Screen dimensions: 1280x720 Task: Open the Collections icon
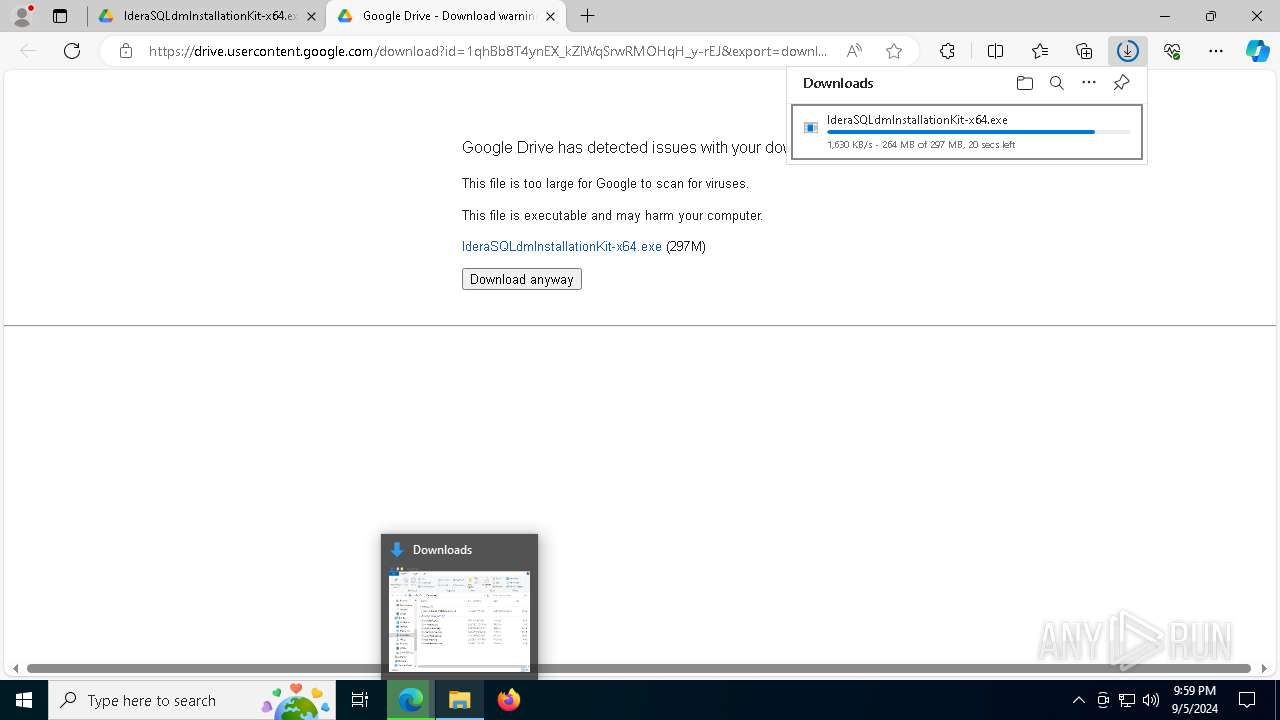pyautogui.click(x=1084, y=51)
